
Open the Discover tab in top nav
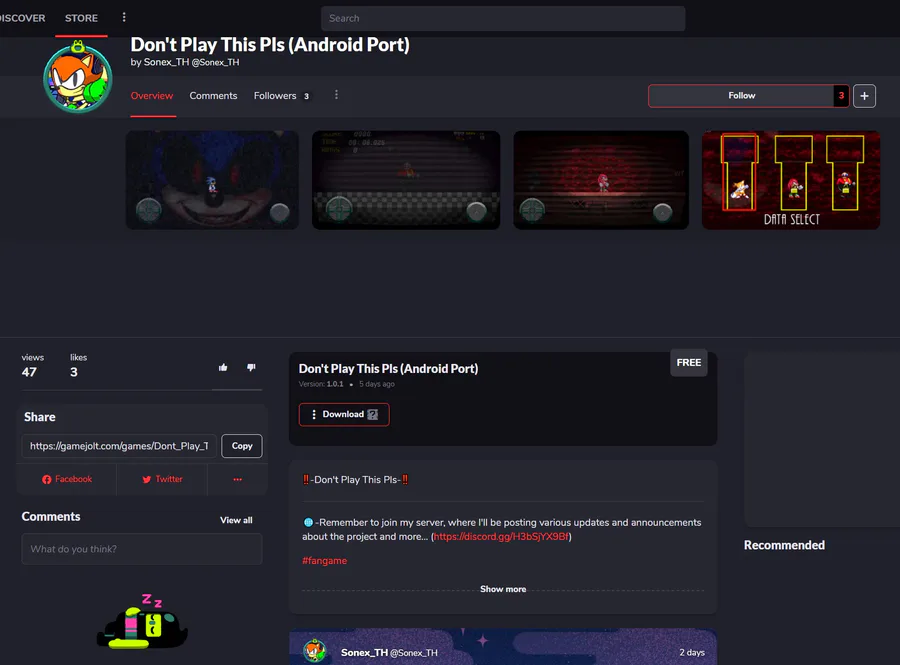coord(22,18)
